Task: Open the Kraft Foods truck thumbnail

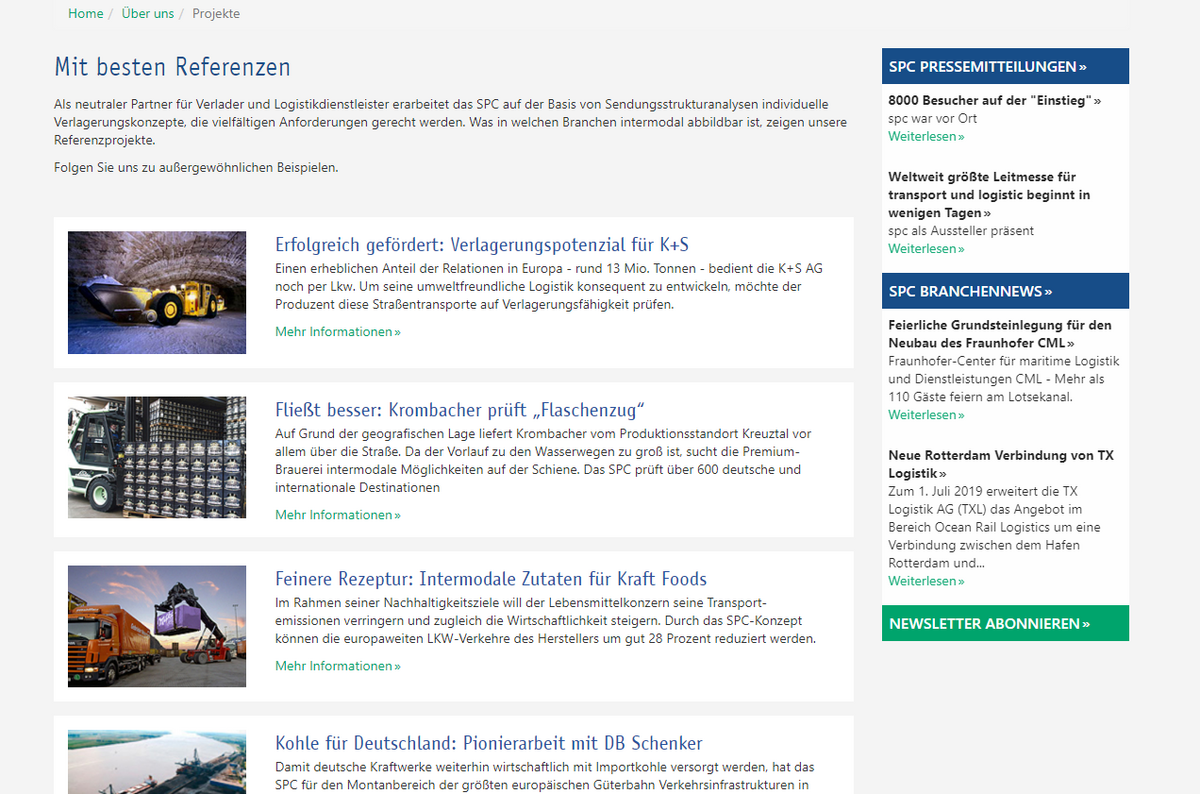Action: pos(157,626)
